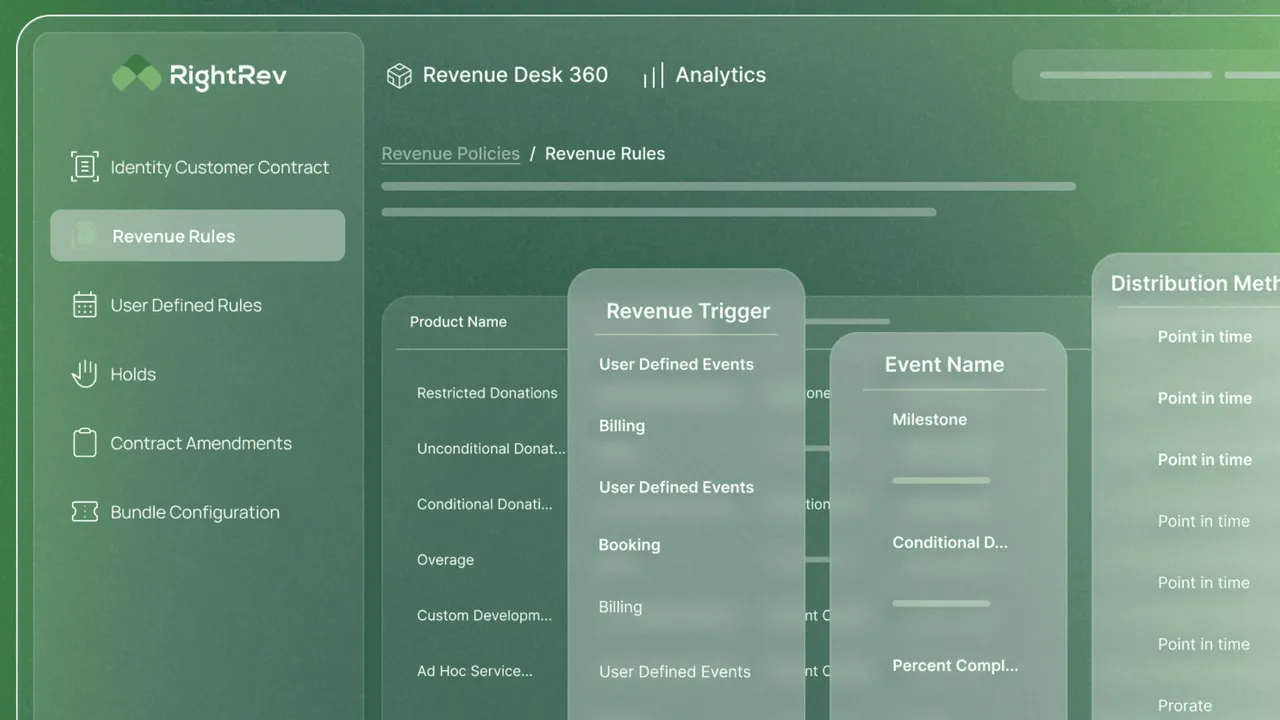Click the Event Name card header
The width and height of the screenshot is (1280, 720).
tap(944, 365)
